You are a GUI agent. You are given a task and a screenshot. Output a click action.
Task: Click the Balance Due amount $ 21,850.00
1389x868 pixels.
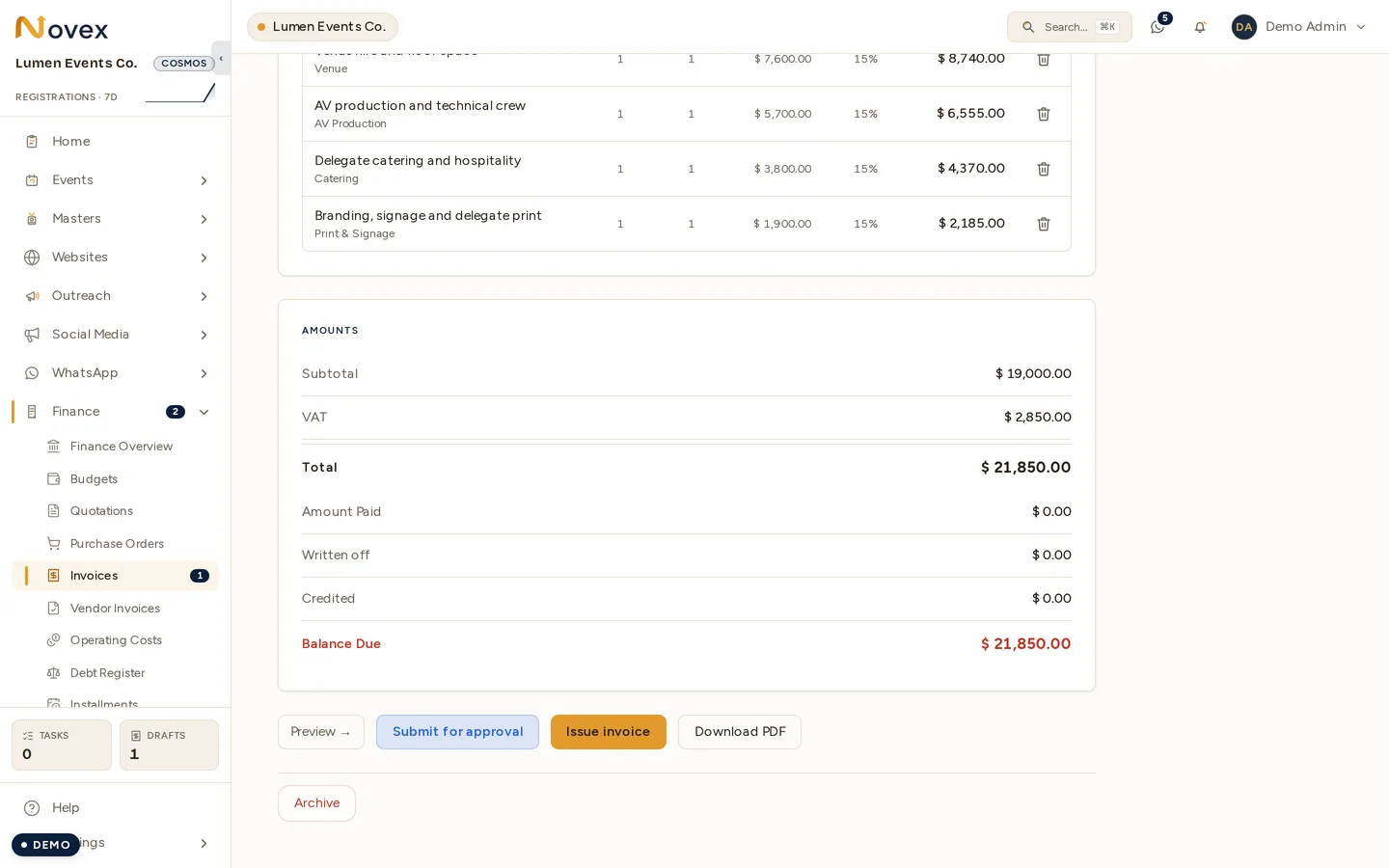(1025, 644)
